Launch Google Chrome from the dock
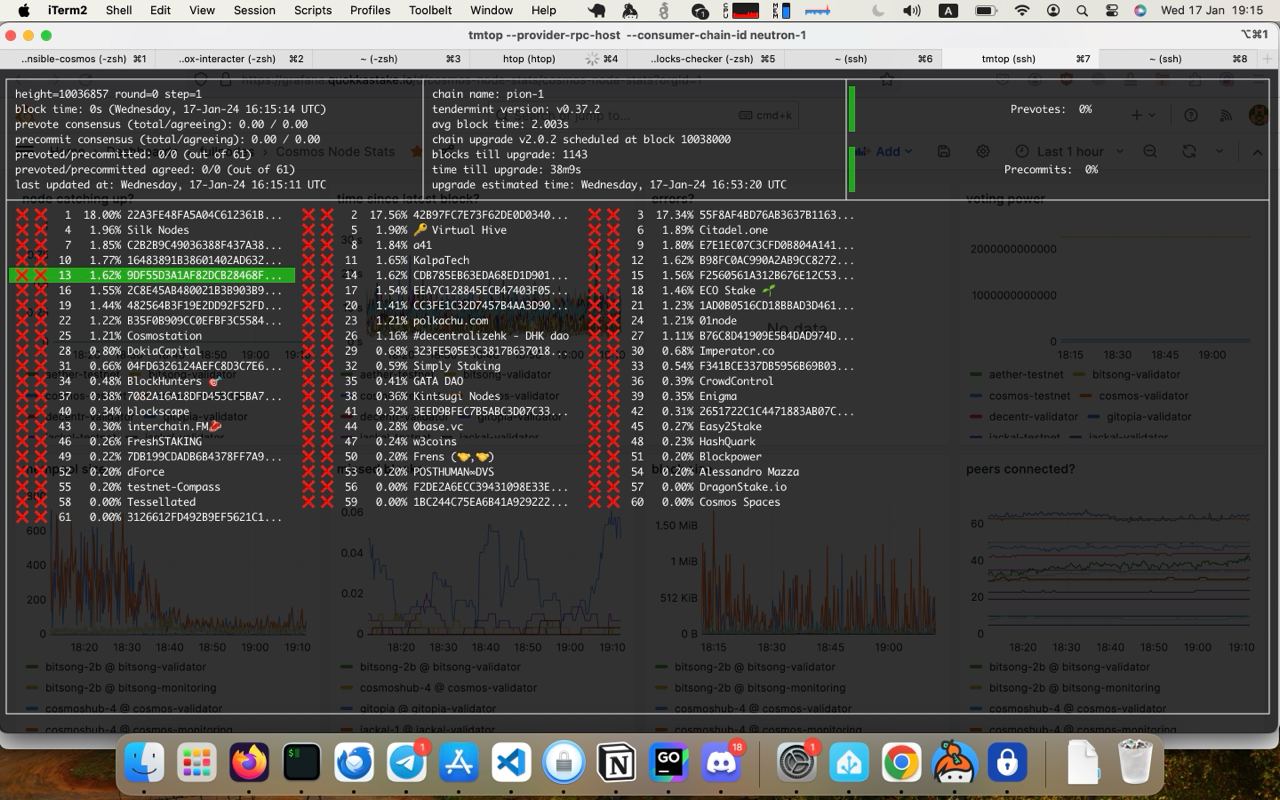 [x=901, y=763]
